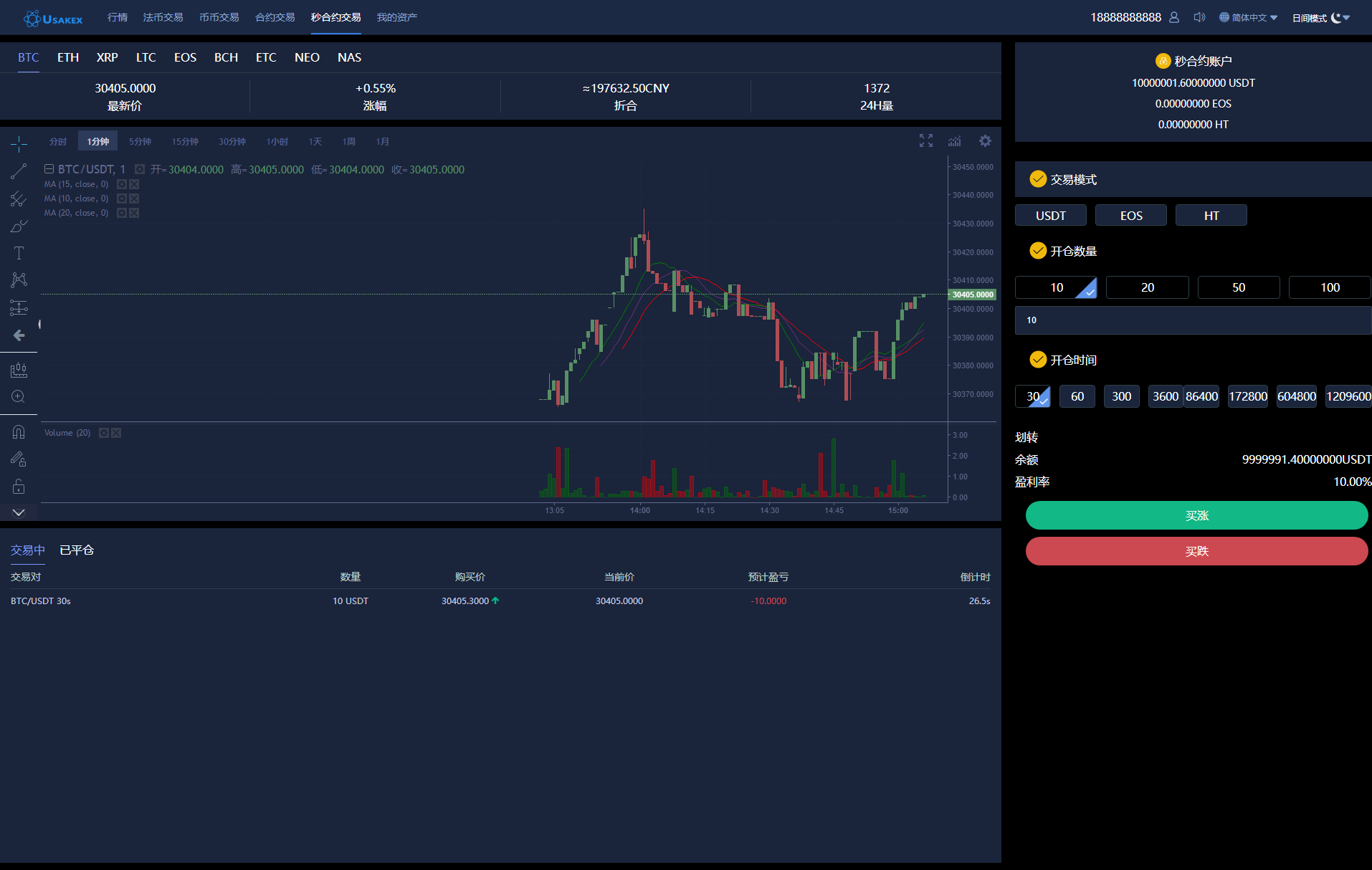Go to 行情 market page
This screenshot has width=1372, height=870.
point(118,17)
